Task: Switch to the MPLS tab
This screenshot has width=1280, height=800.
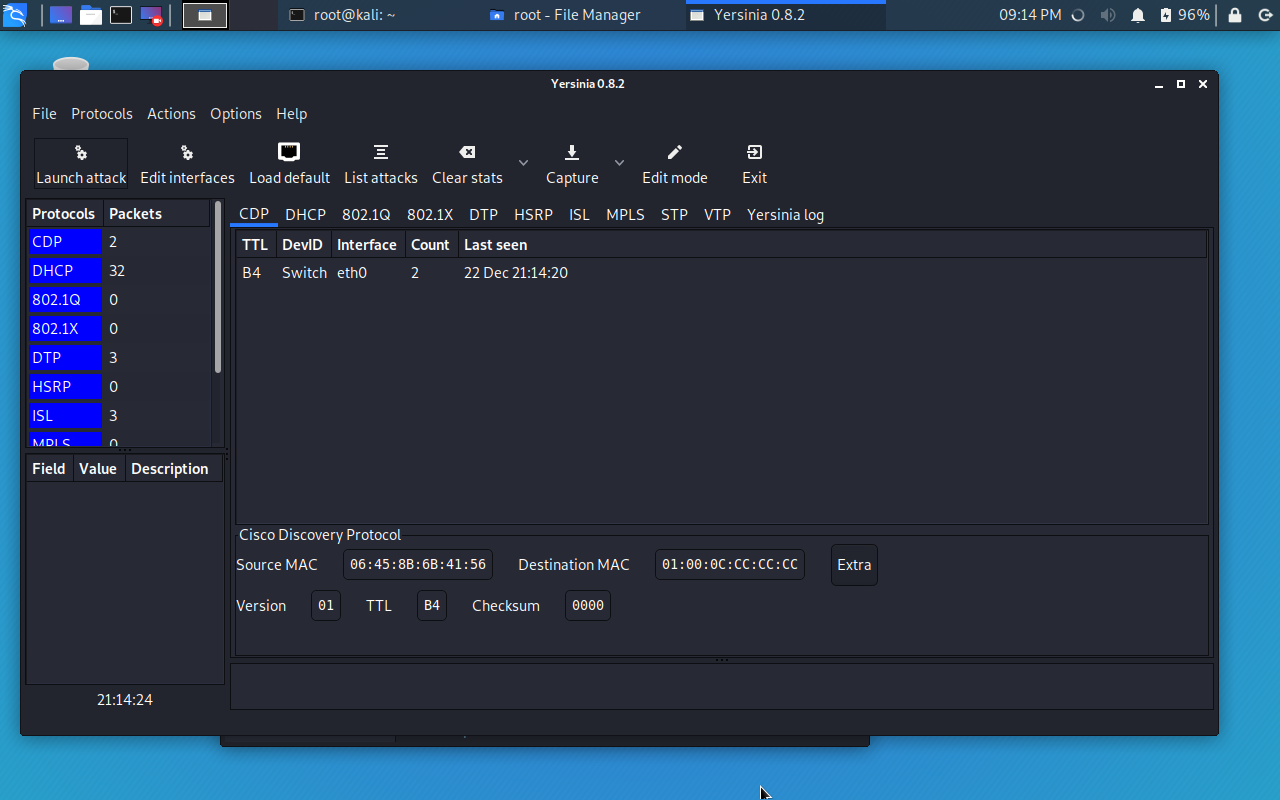Action: 625,215
